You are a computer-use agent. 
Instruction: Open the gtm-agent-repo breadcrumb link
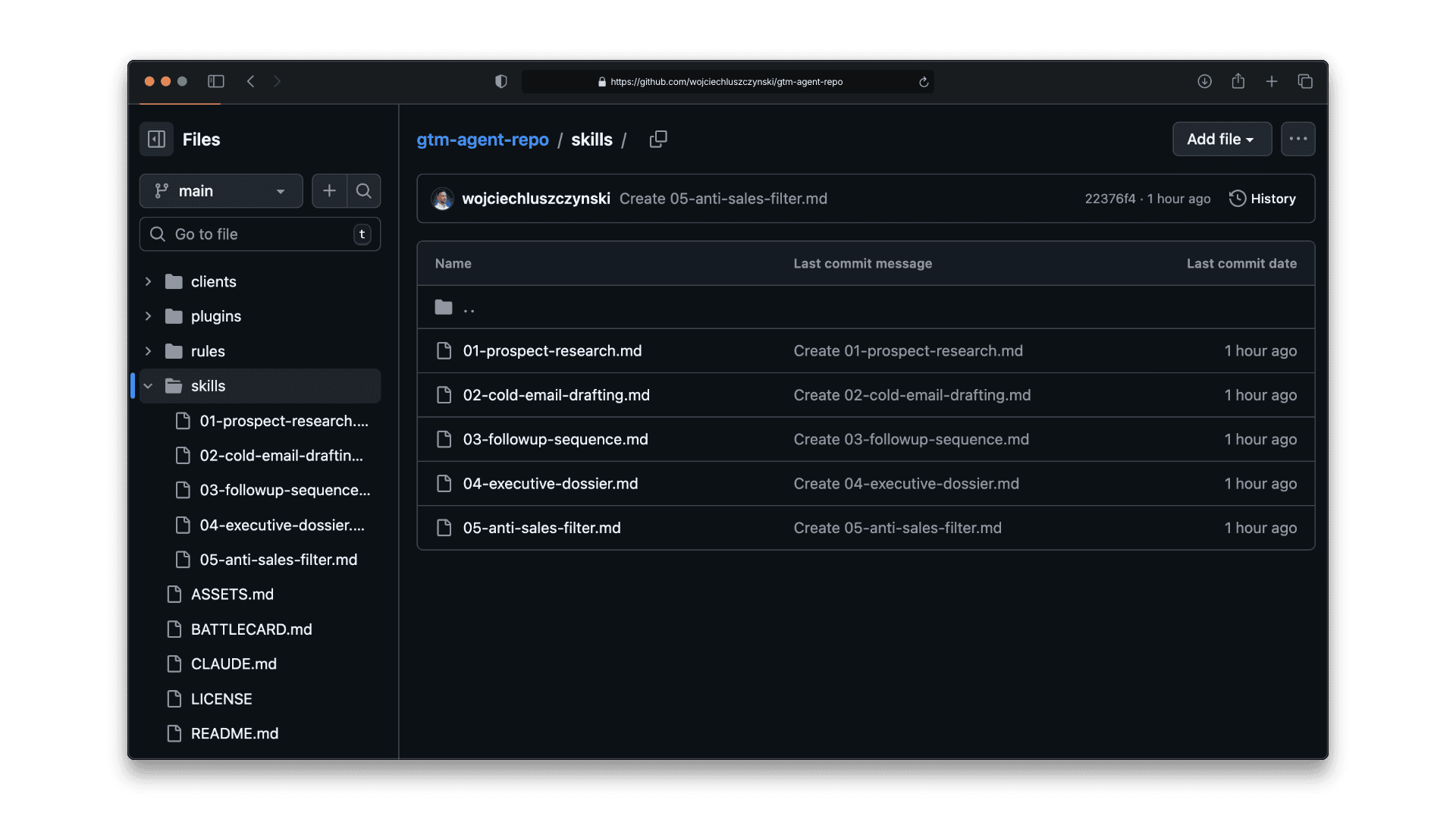point(482,140)
